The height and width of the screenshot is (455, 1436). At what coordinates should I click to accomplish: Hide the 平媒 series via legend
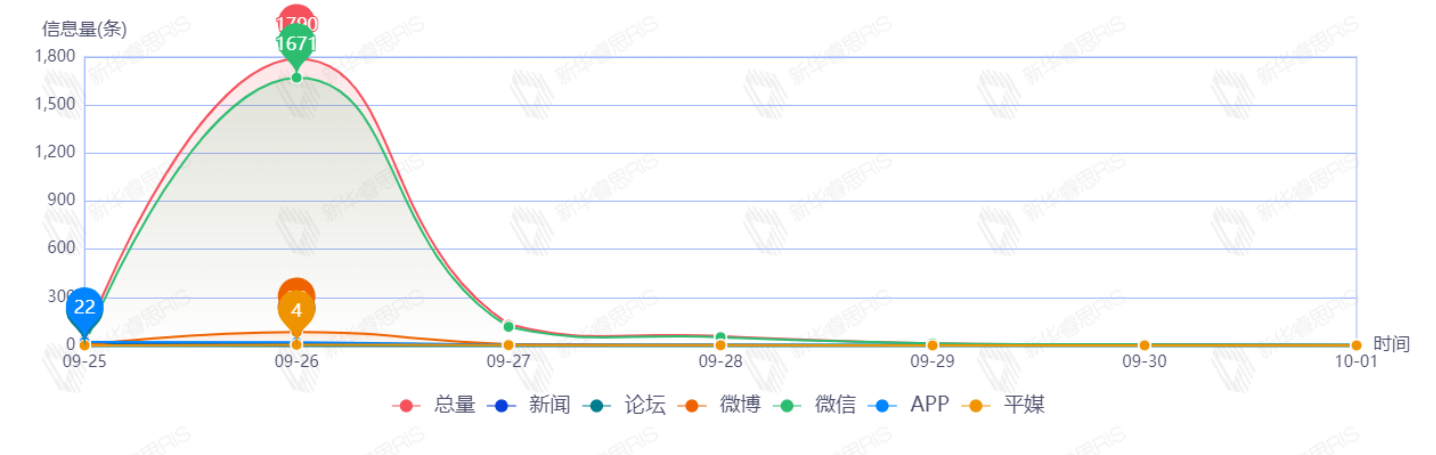(1004, 405)
